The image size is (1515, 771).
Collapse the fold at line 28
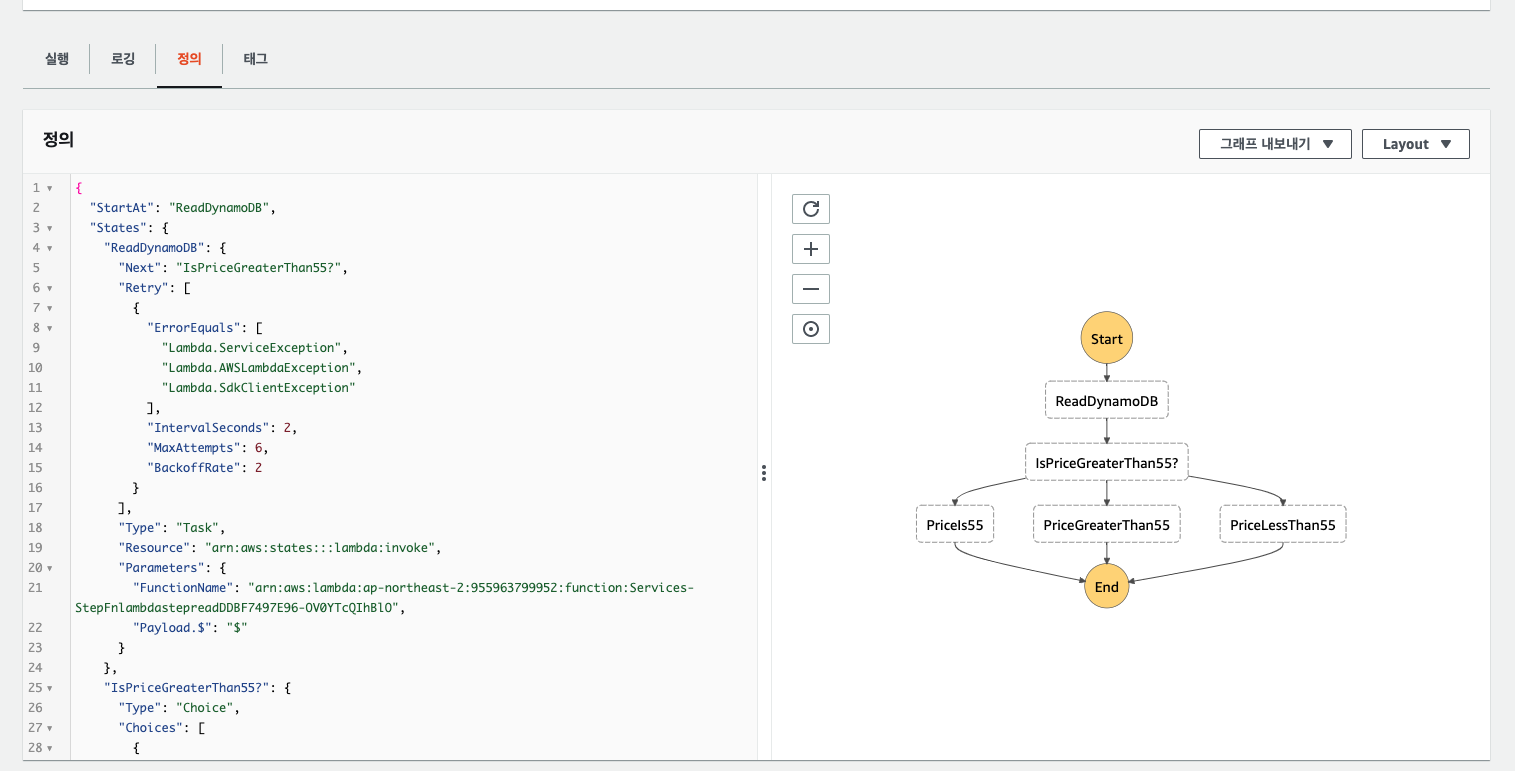(50, 748)
